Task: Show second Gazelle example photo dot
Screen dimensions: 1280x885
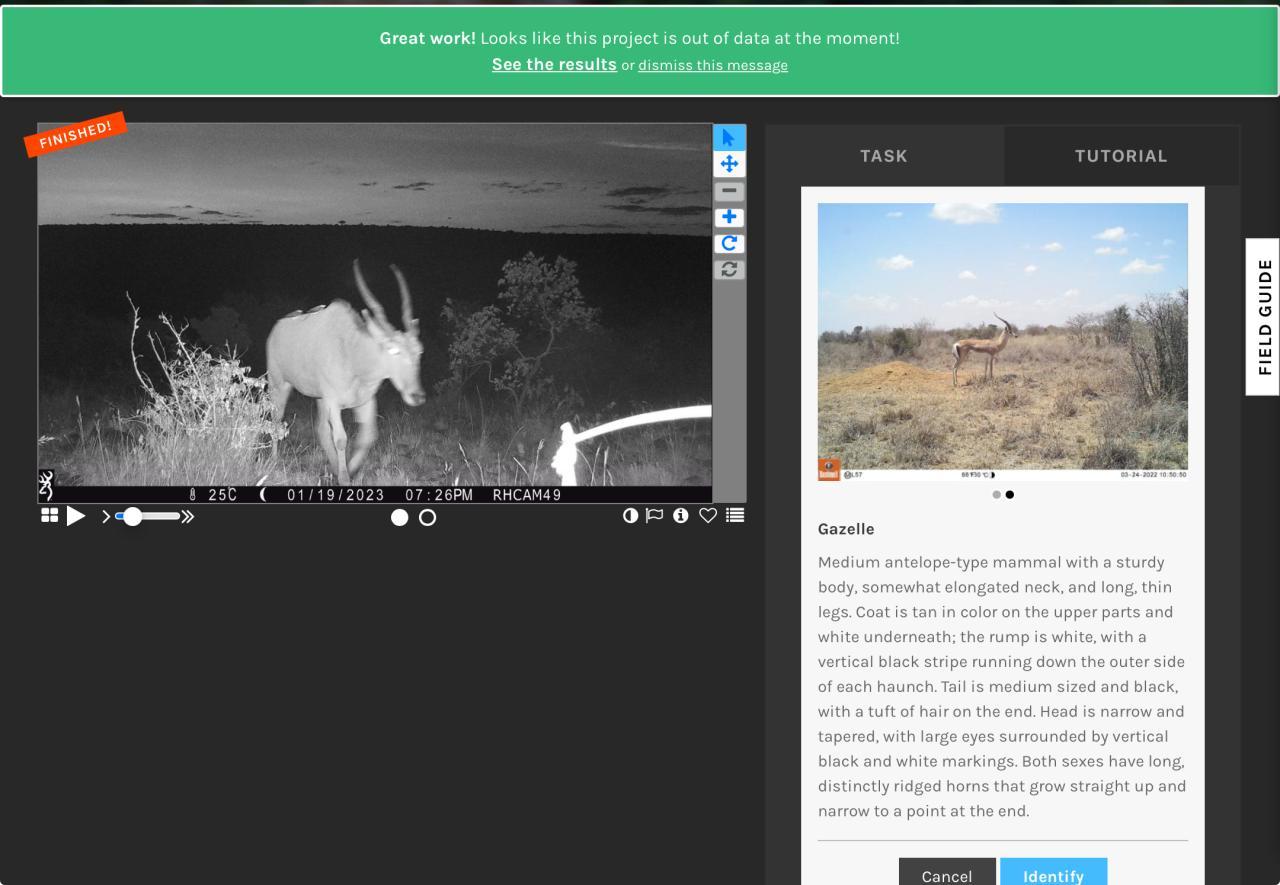Action: coord(1010,494)
